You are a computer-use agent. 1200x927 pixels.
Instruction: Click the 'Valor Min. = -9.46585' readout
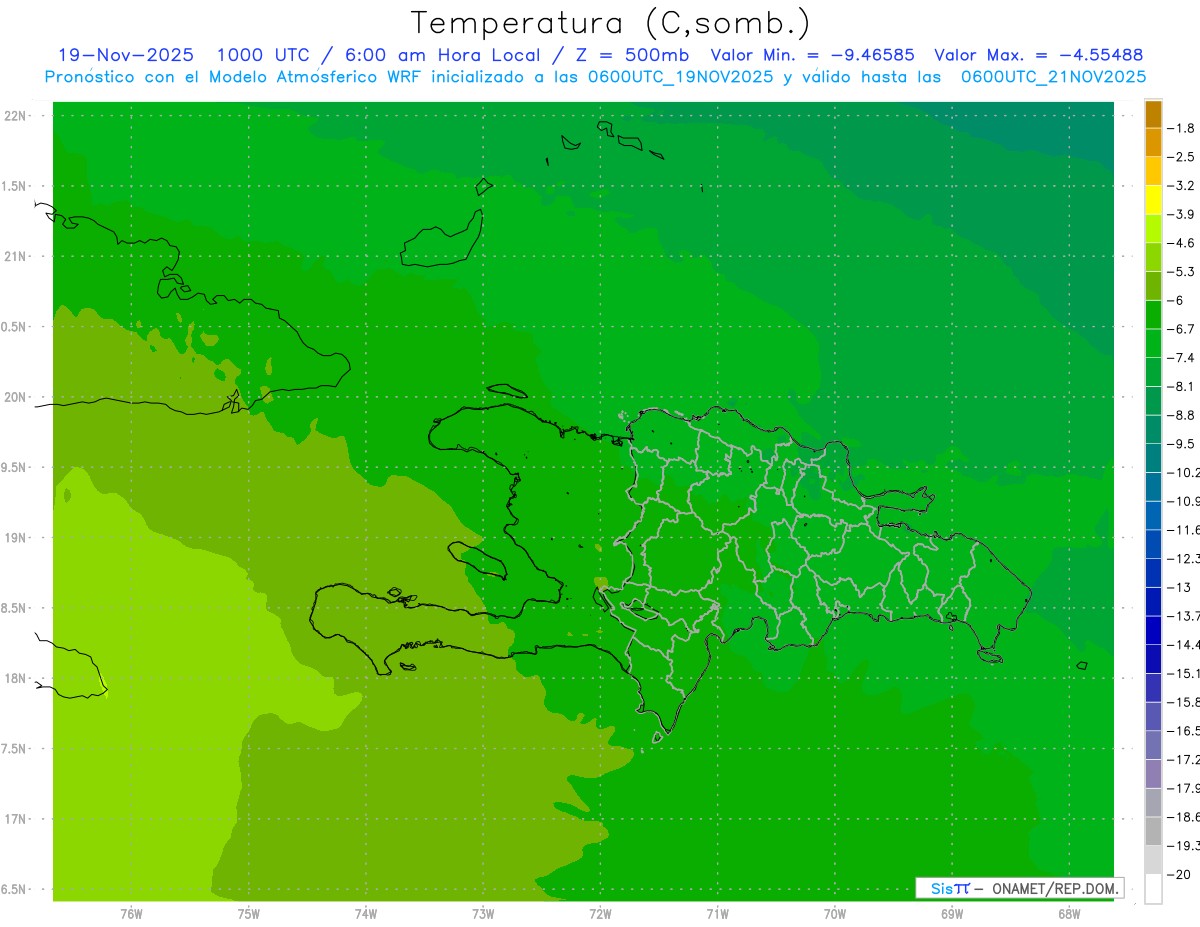pos(811,55)
